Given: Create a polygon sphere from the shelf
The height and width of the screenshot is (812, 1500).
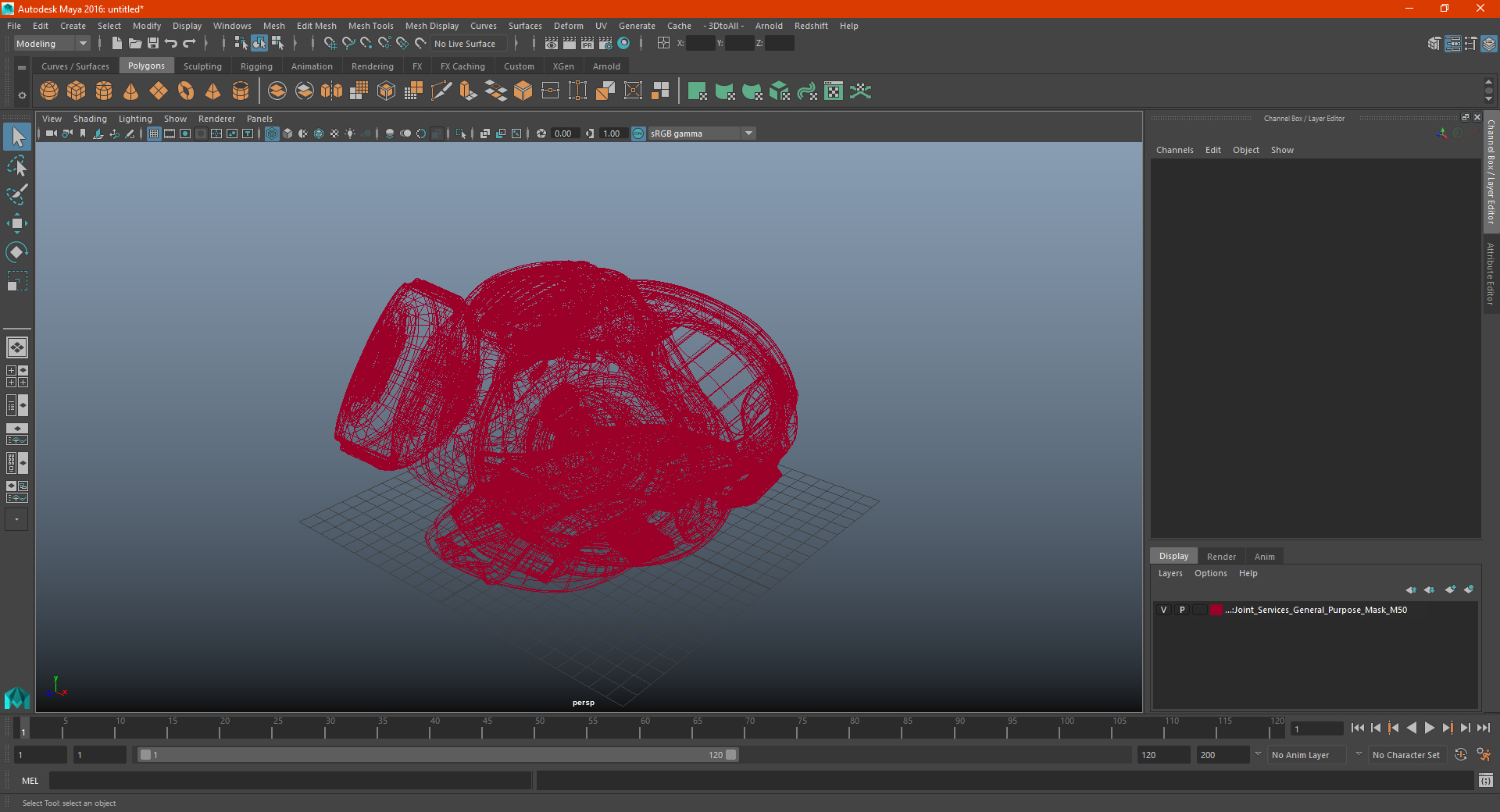Looking at the screenshot, I should click(x=49, y=91).
